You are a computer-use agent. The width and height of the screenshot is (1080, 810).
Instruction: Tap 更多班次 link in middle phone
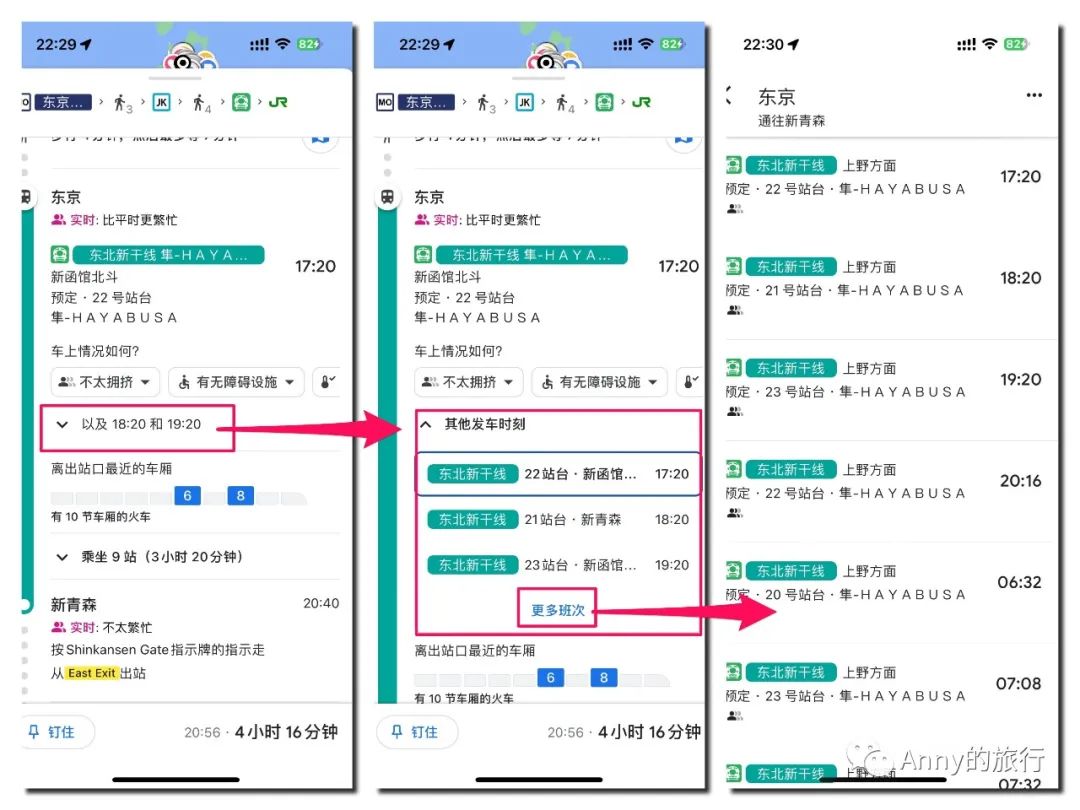click(x=558, y=610)
